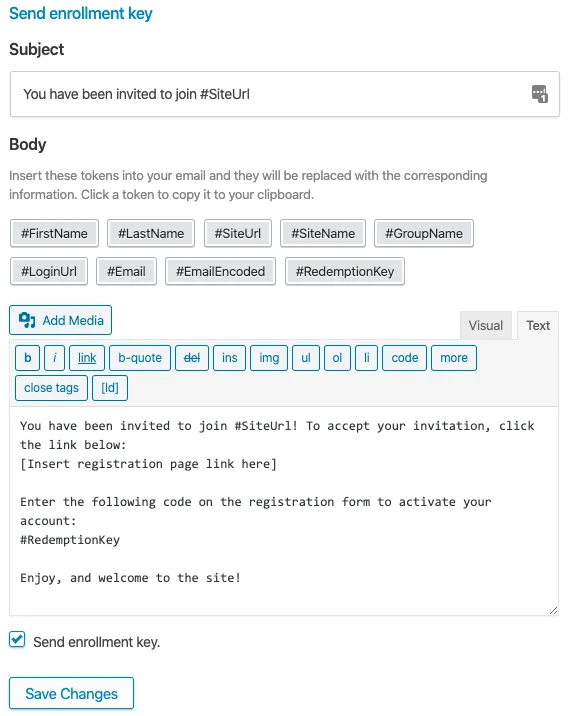Click the Add Media button

pos(60,320)
